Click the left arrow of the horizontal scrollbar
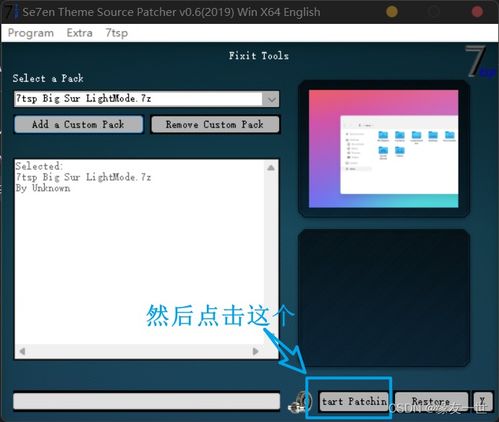 click(22, 351)
